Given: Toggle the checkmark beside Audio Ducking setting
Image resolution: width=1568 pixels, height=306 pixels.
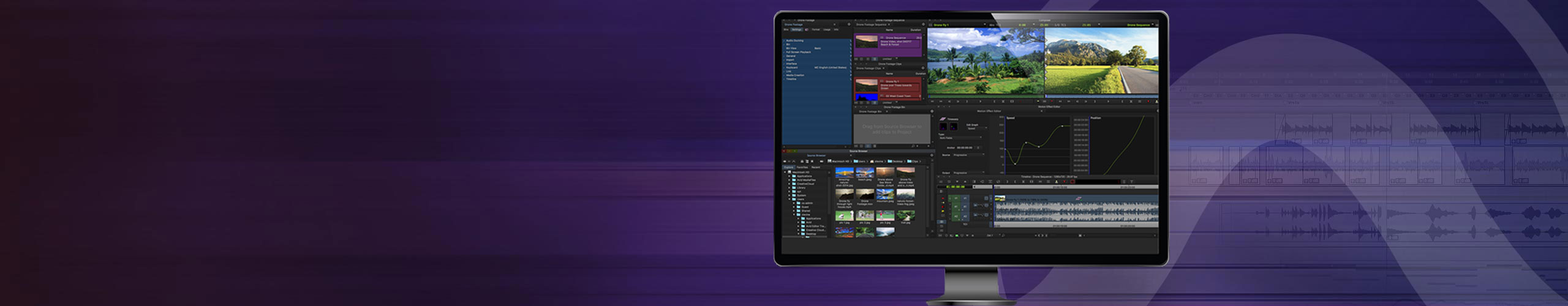Looking at the screenshot, I should coord(784,40).
